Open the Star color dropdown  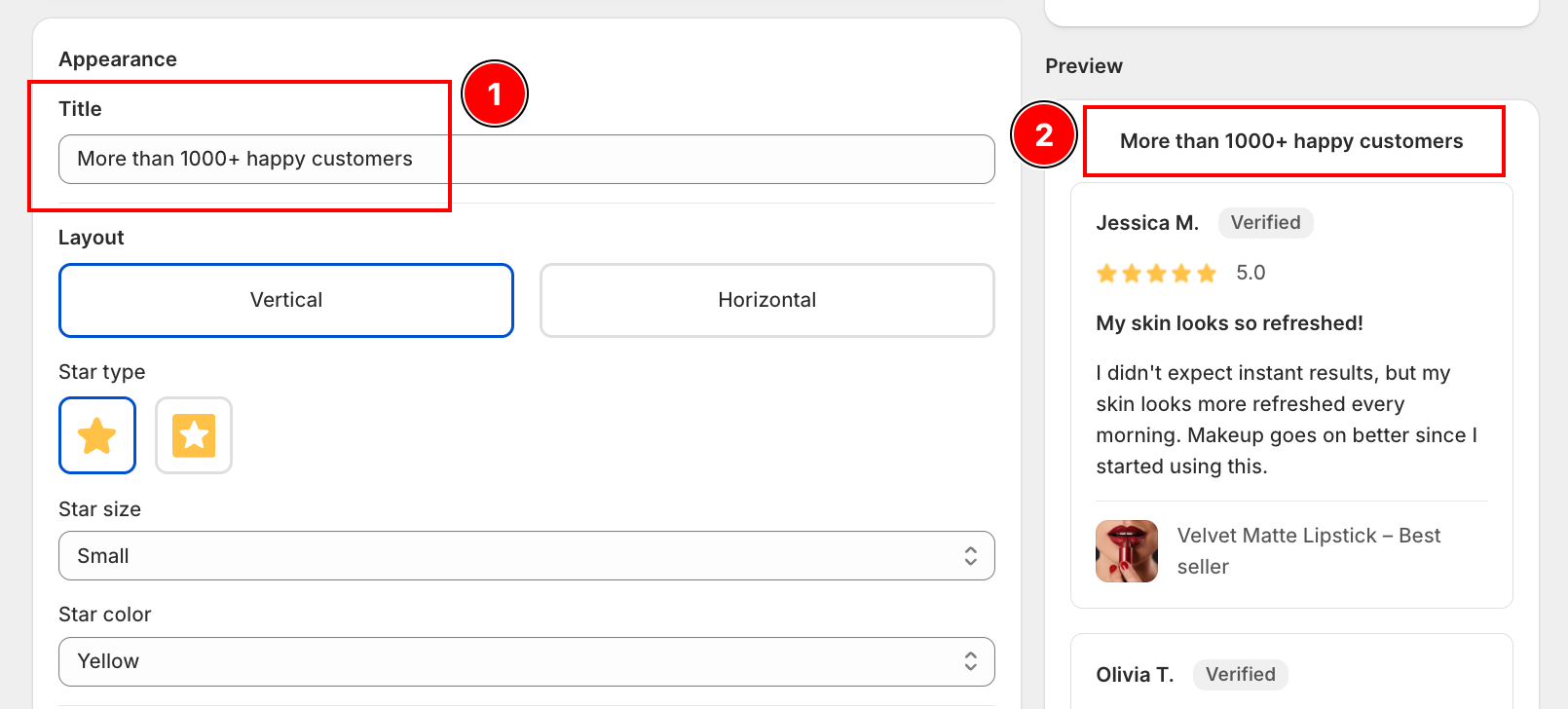(x=527, y=661)
